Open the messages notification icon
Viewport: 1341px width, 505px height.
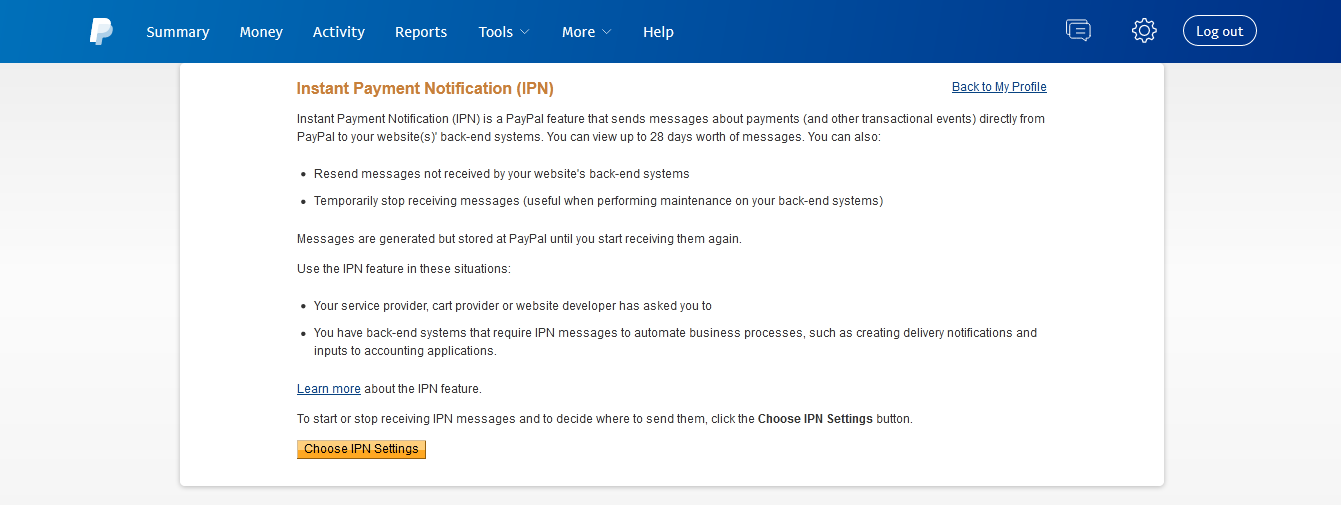(x=1078, y=31)
